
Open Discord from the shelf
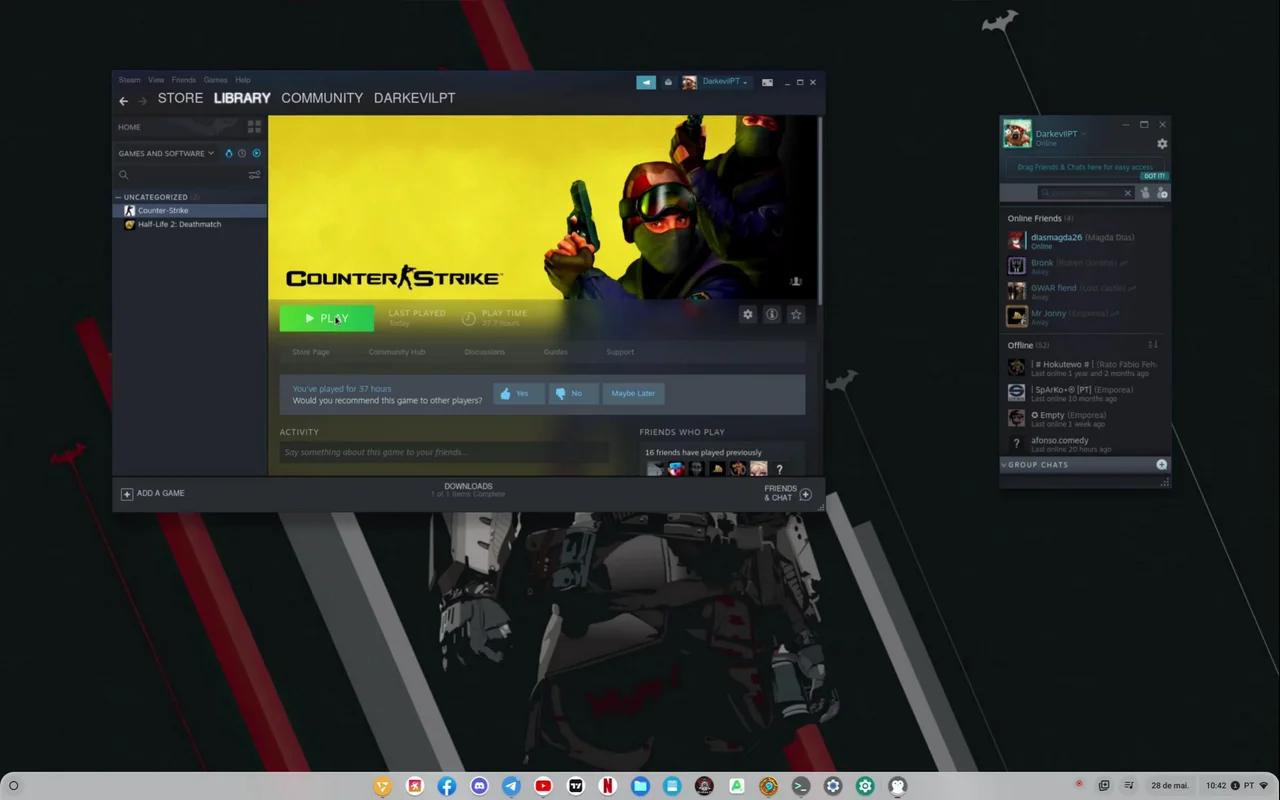[x=479, y=786]
